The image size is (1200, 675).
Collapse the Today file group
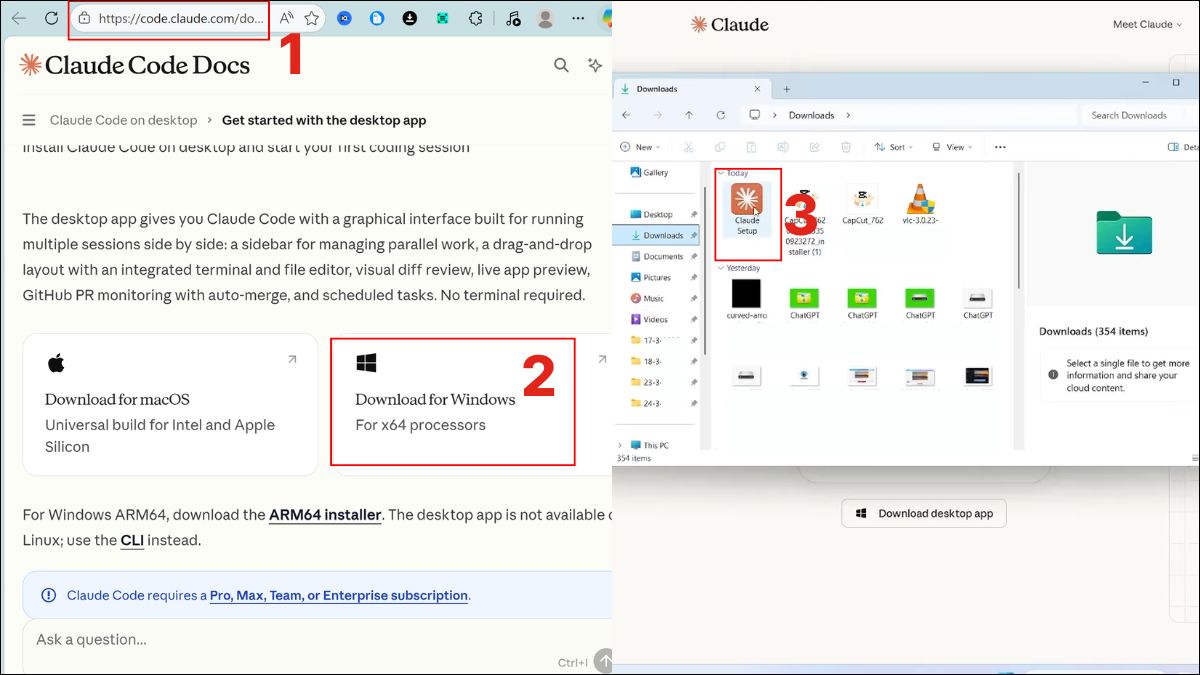(x=721, y=173)
